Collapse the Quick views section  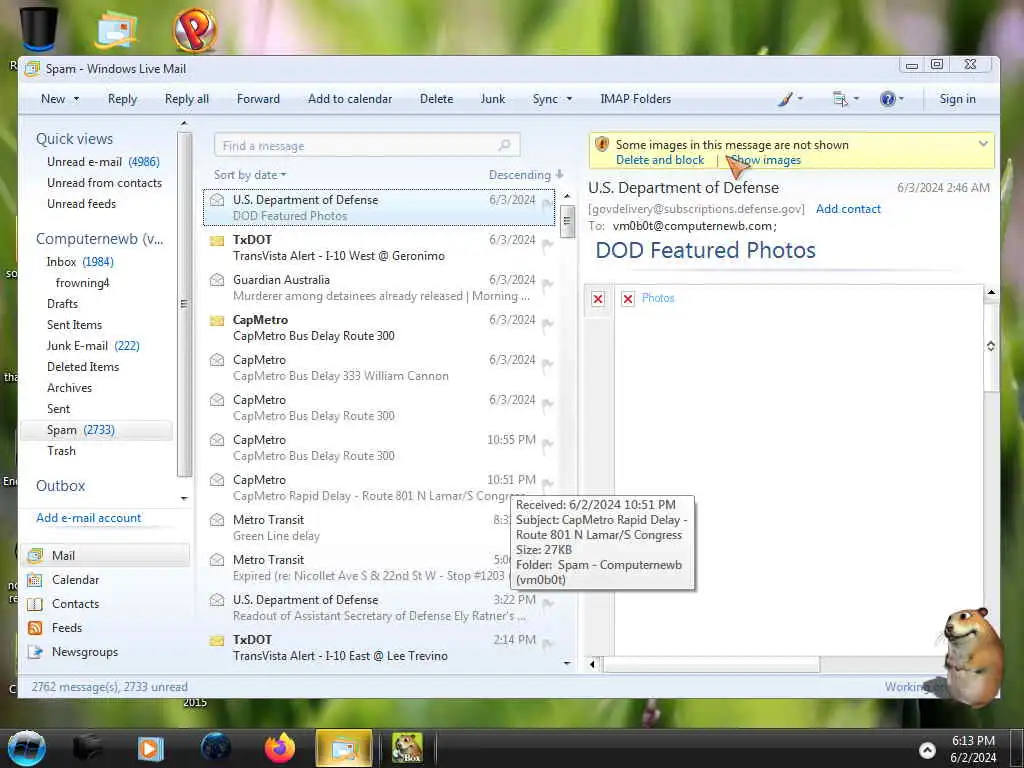point(74,139)
